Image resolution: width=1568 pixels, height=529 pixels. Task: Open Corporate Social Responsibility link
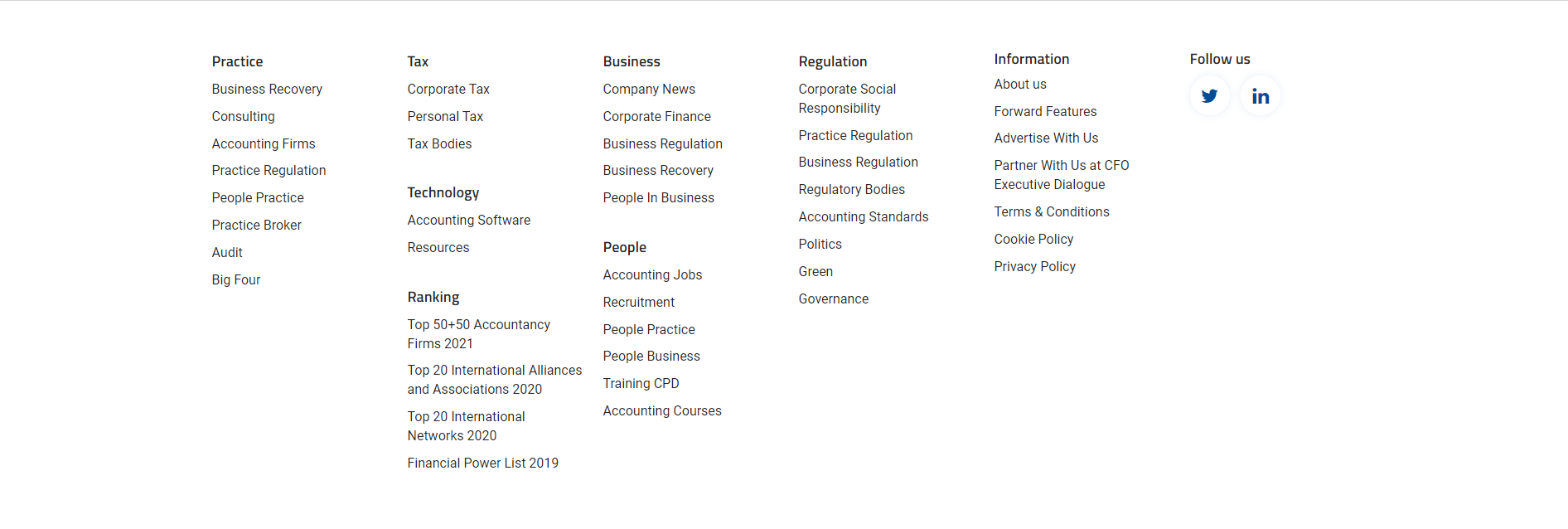[x=847, y=98]
